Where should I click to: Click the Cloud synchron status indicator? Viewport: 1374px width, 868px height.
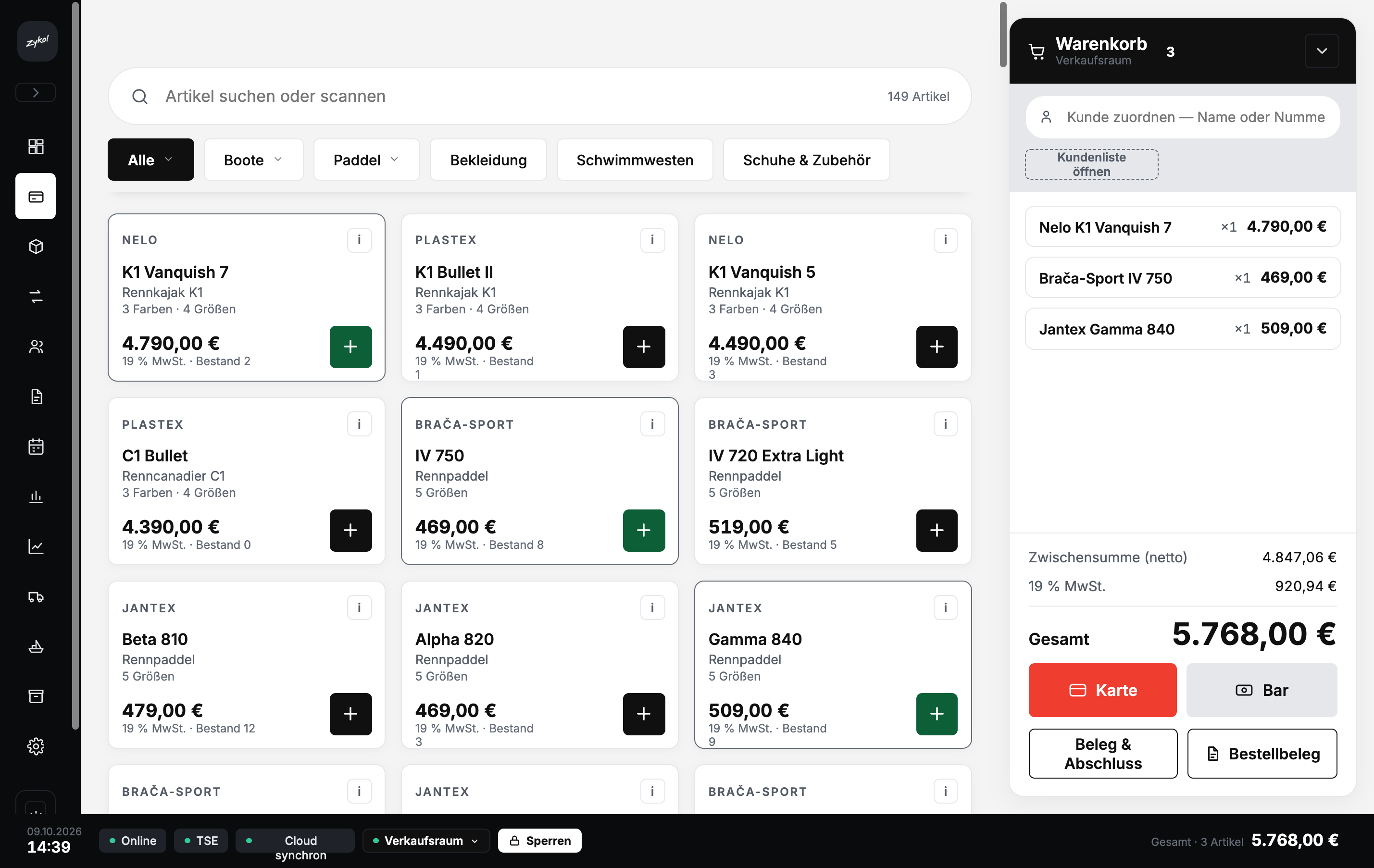click(x=295, y=841)
